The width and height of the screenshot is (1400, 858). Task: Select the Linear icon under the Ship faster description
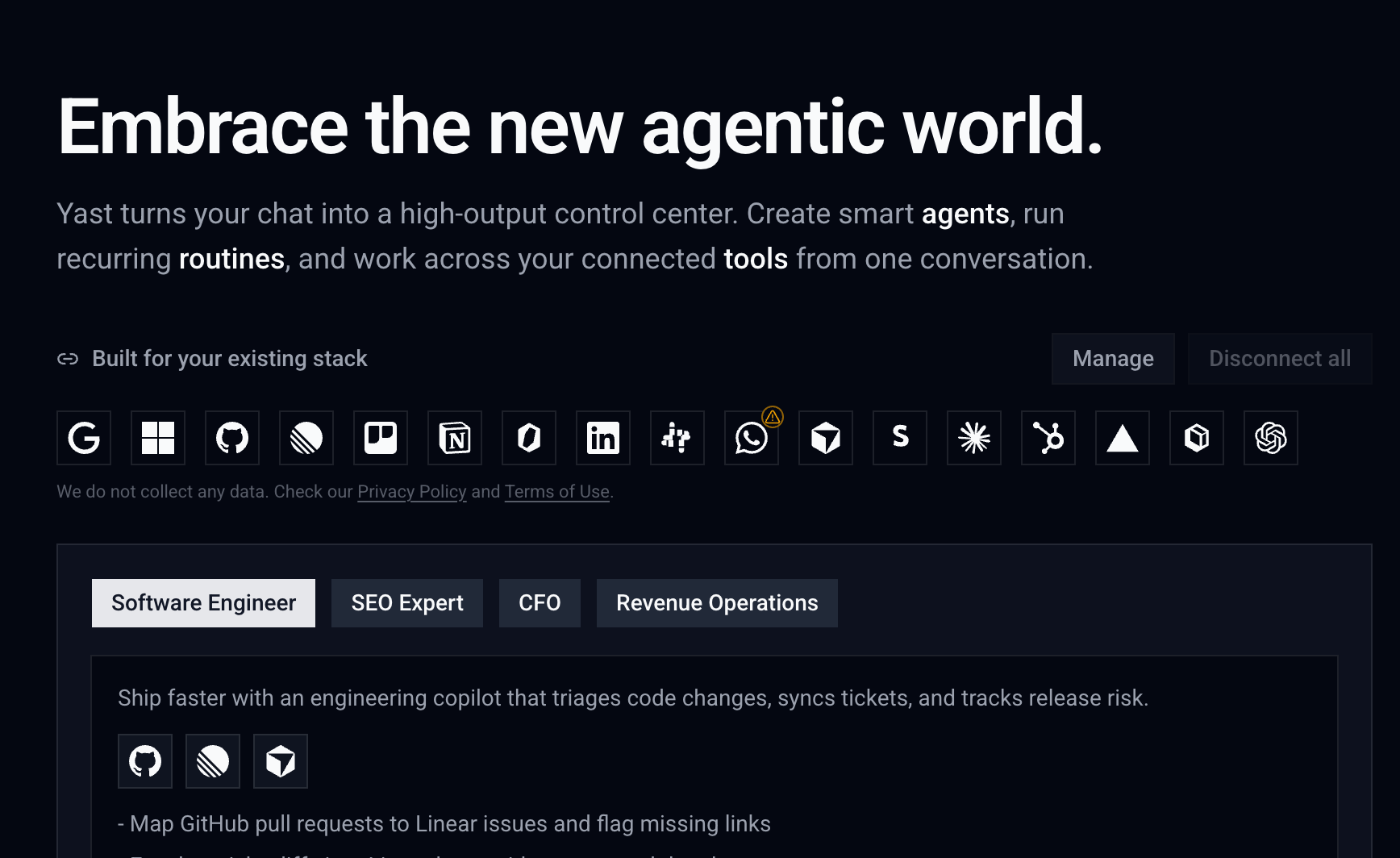click(213, 761)
